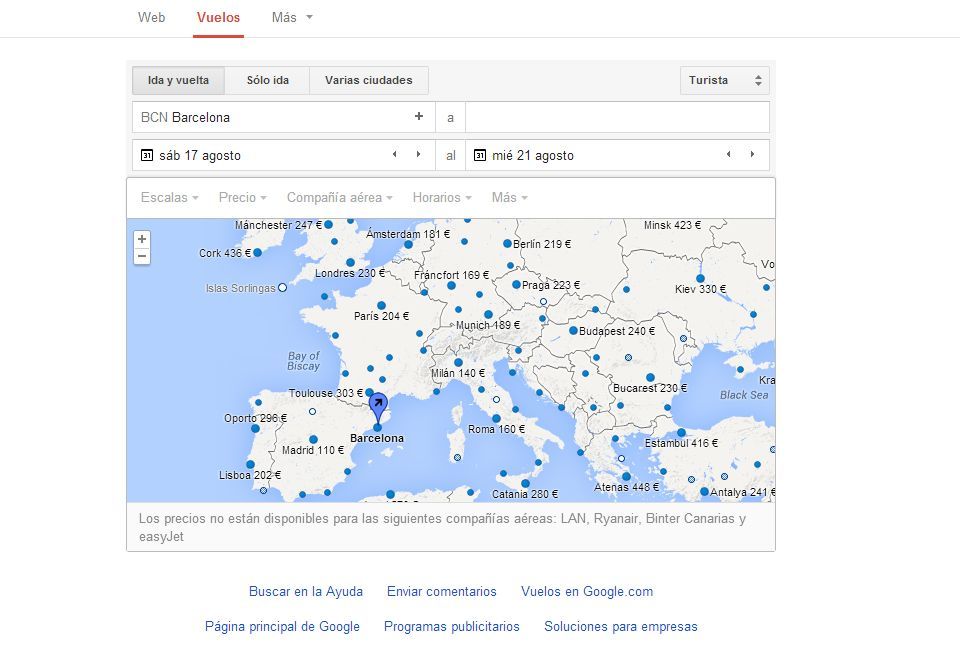Choose Ida y vuelta trip type
This screenshot has height=649, width=960.
coord(178,80)
